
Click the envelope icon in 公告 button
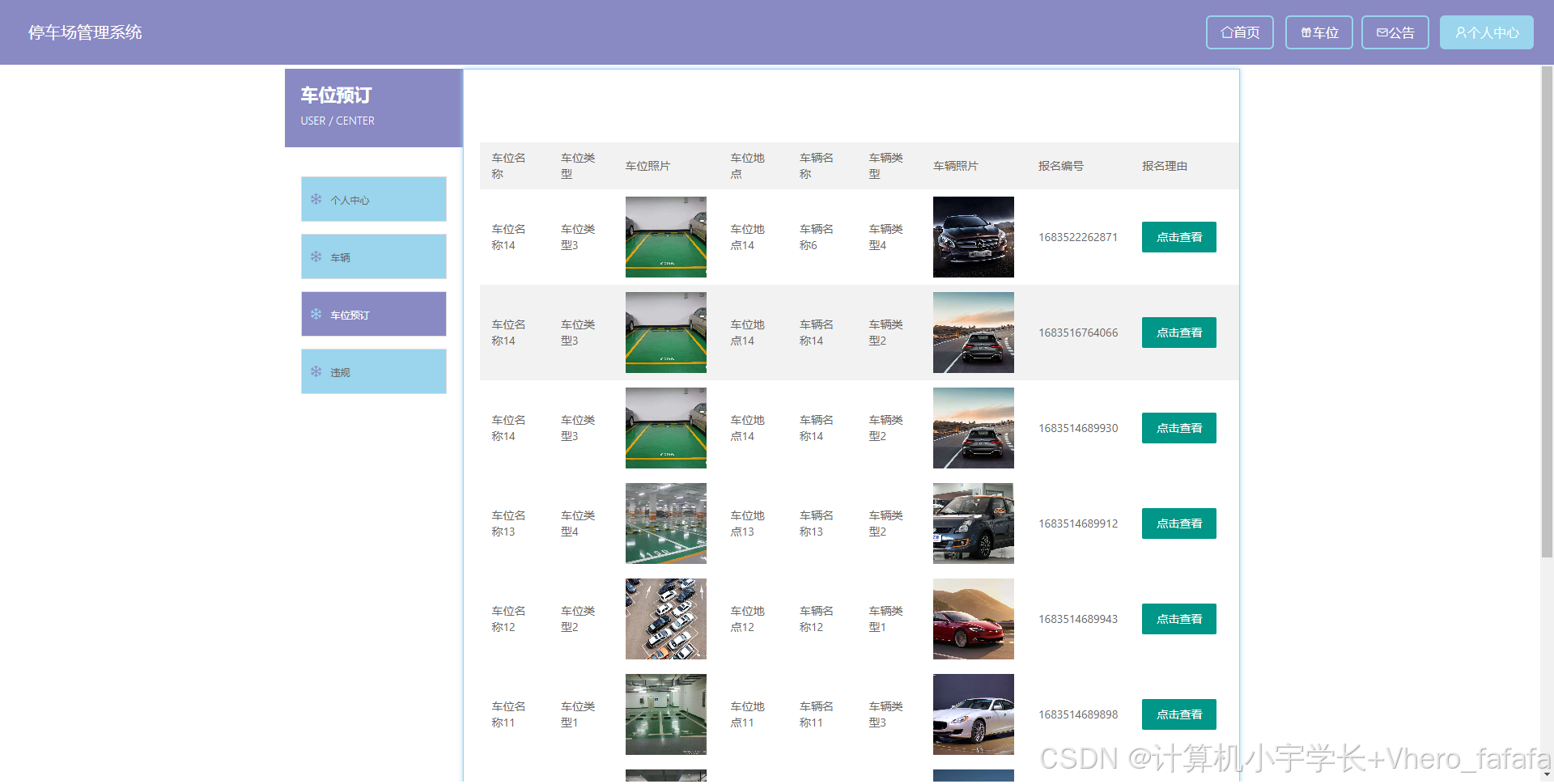[1382, 32]
